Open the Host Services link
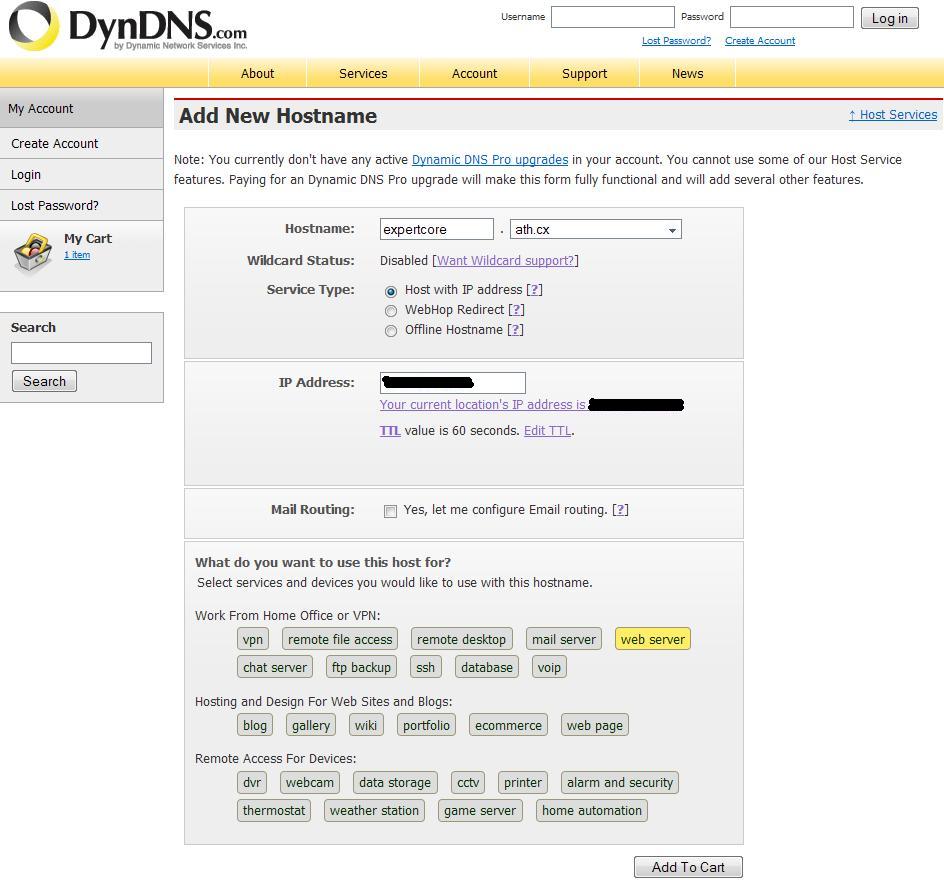Viewport: 944px width, 880px height. (x=893, y=115)
